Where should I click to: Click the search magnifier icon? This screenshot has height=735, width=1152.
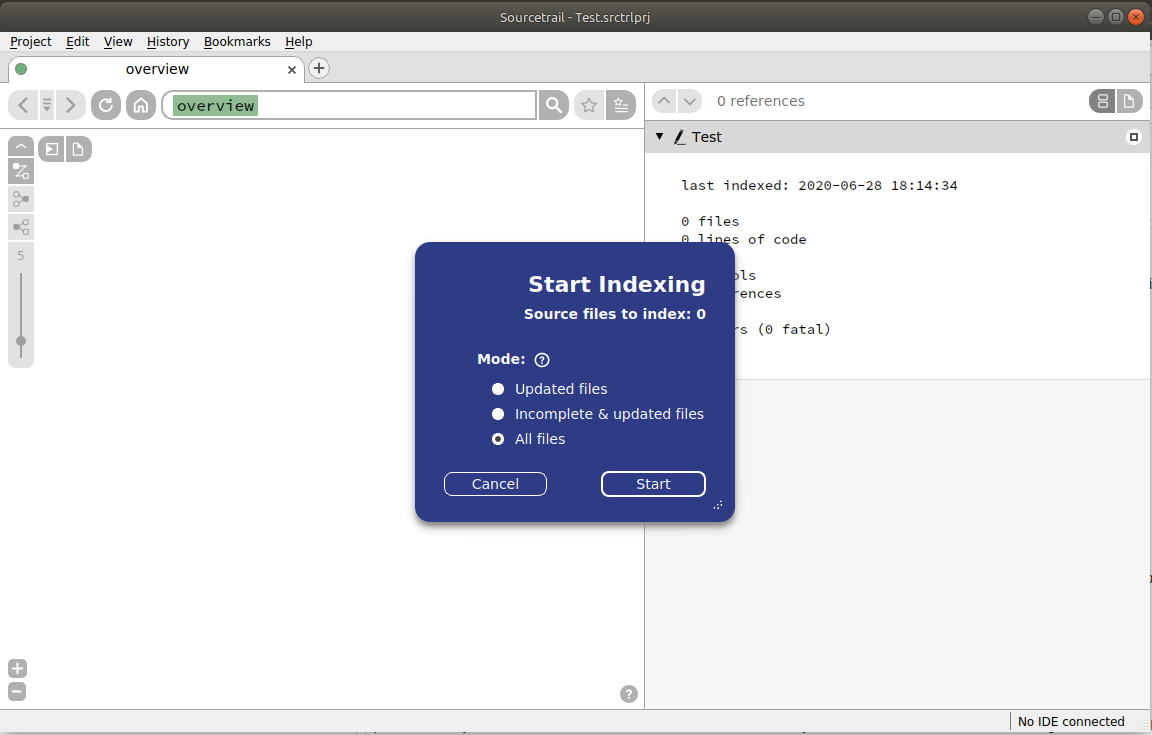click(553, 104)
